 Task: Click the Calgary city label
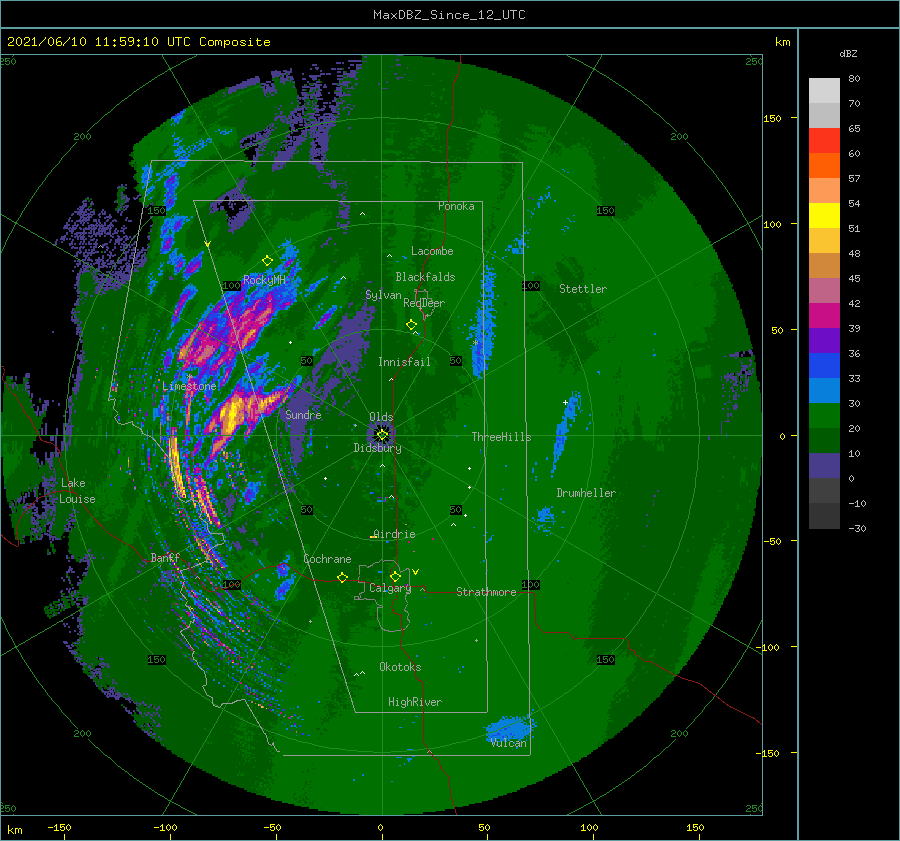coord(390,588)
